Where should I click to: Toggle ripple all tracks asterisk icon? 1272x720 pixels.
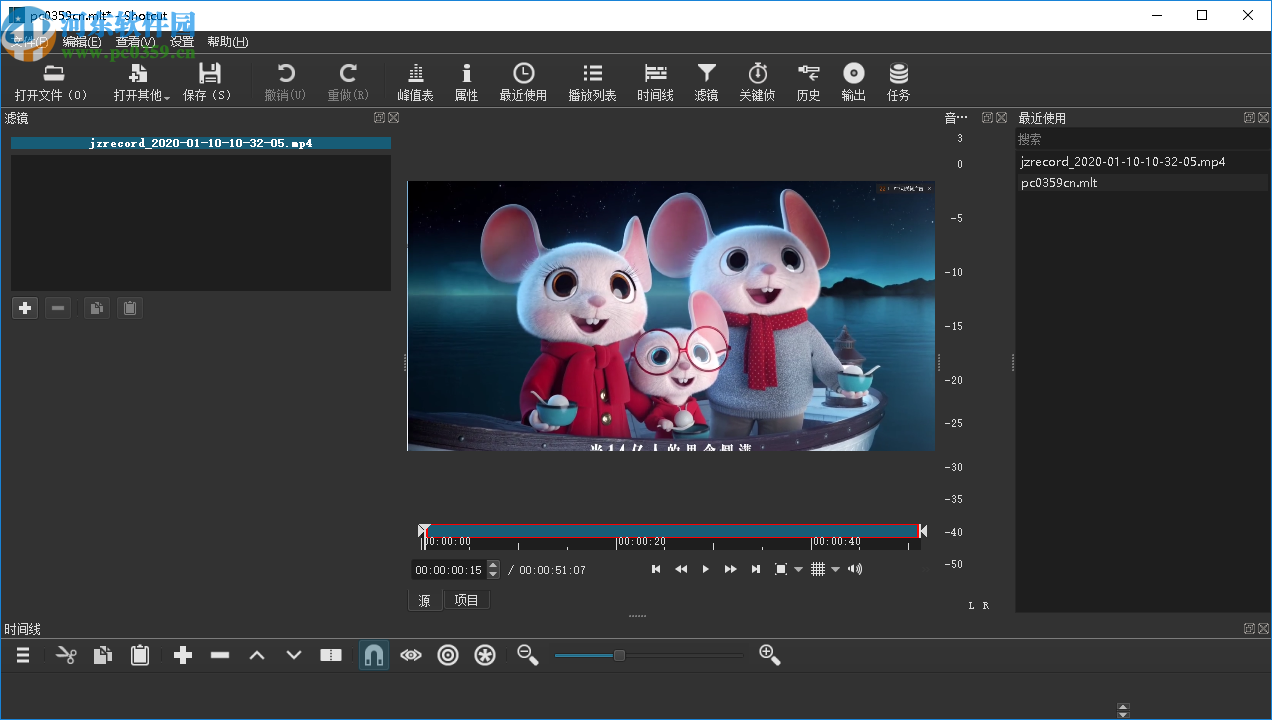click(485, 655)
